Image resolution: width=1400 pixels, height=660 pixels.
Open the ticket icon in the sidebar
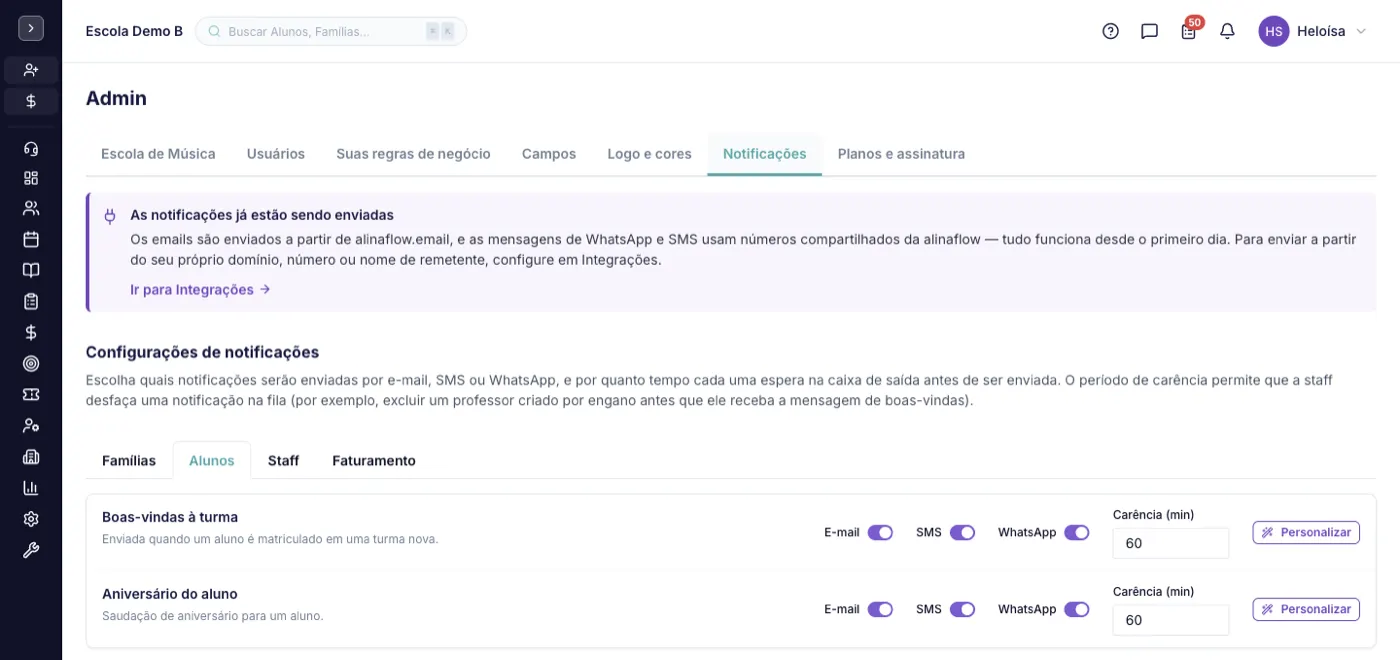point(31,394)
